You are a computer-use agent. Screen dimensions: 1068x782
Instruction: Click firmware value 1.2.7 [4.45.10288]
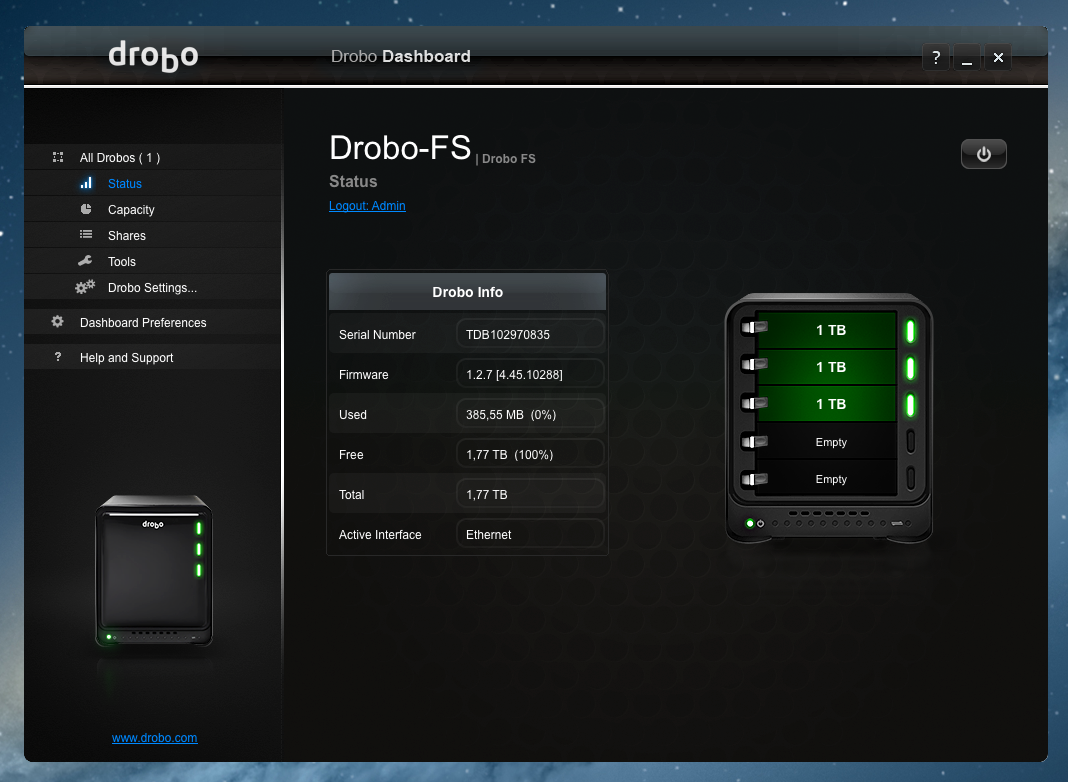point(530,374)
